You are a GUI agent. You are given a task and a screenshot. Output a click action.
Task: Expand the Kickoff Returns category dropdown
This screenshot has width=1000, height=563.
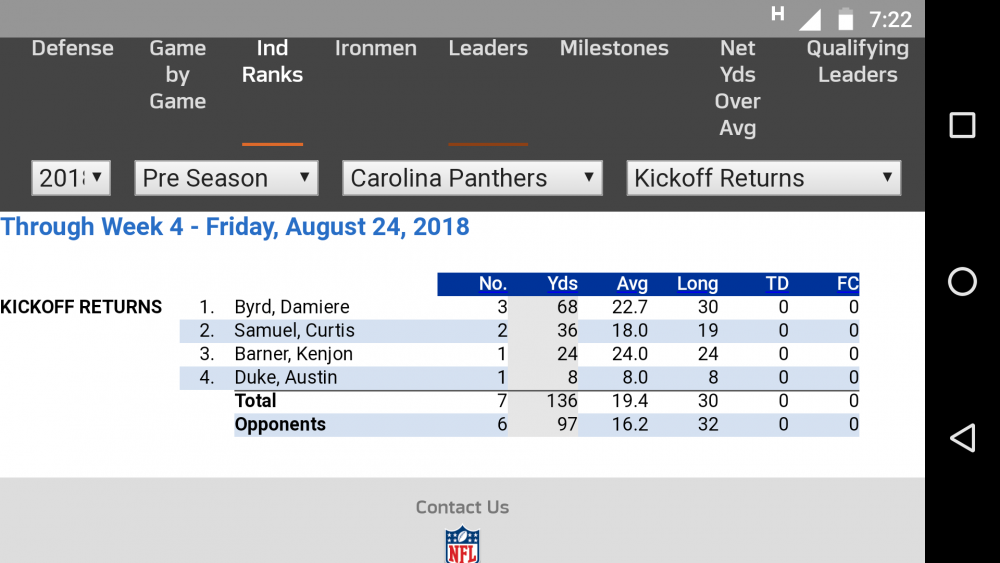[763, 178]
